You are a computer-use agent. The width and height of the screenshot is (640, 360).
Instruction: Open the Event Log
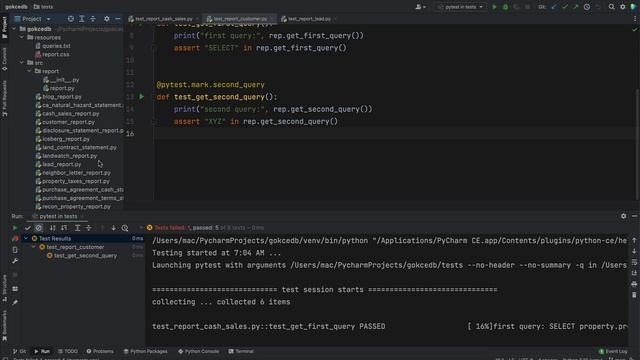pos(613,351)
